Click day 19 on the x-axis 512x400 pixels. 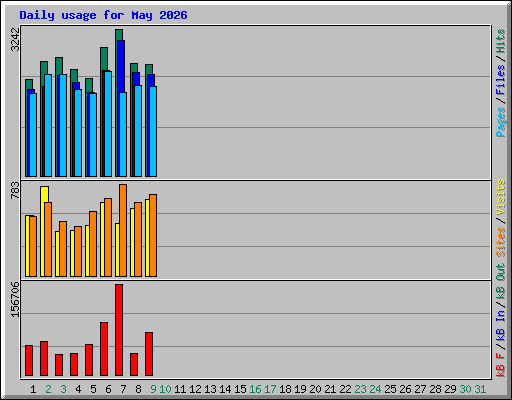click(x=300, y=389)
